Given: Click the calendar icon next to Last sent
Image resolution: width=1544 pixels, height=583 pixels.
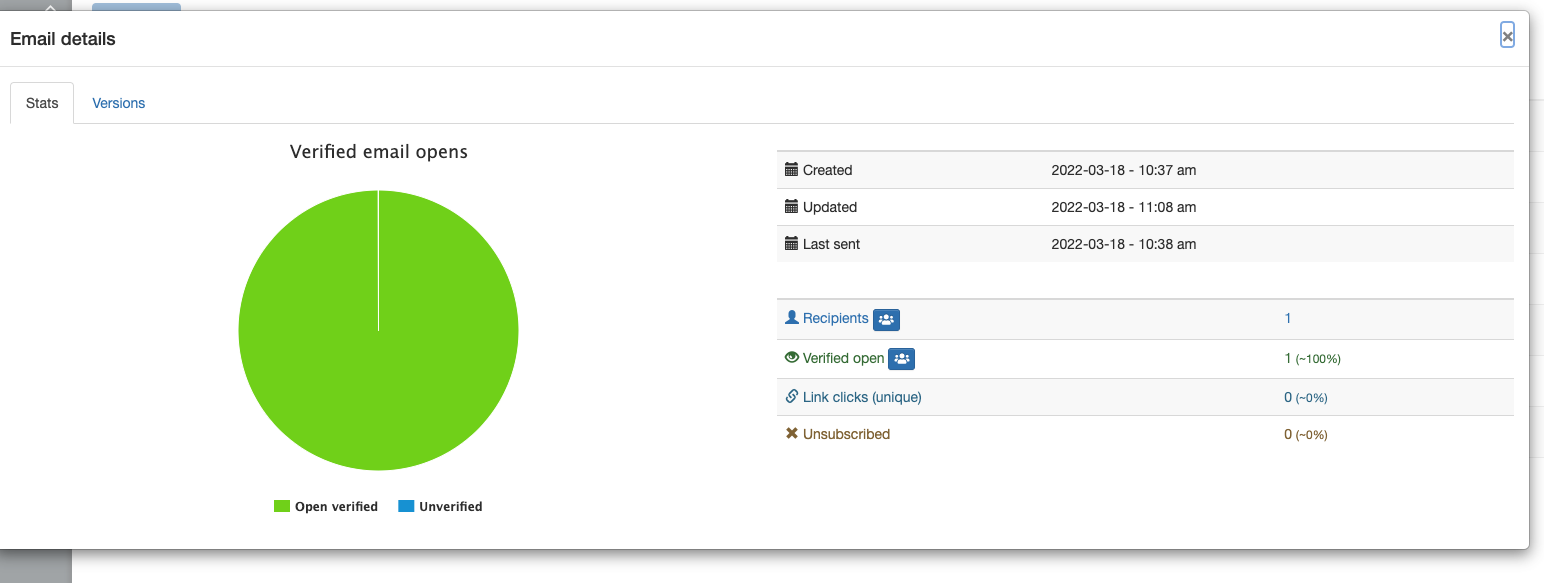Looking at the screenshot, I should [792, 244].
